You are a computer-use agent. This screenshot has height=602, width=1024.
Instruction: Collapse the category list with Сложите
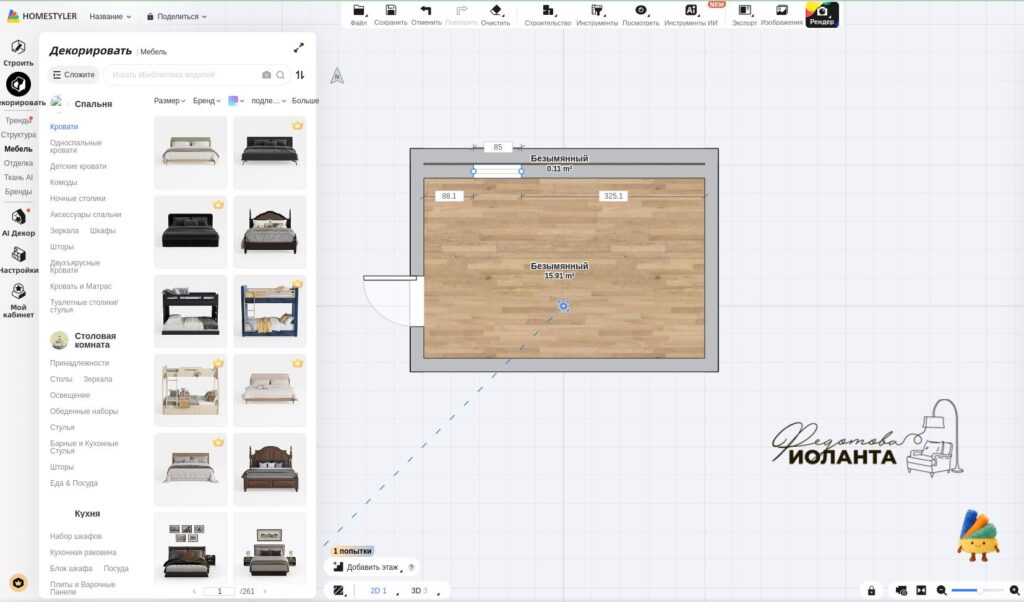tap(73, 75)
